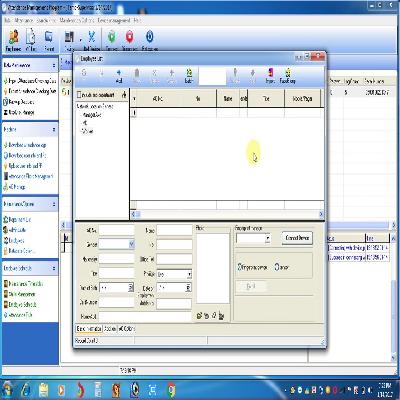Image resolution: width=400 pixels, height=400 pixels.
Task: Click the Import icon in Employee toolbar
Action: (x=270, y=76)
